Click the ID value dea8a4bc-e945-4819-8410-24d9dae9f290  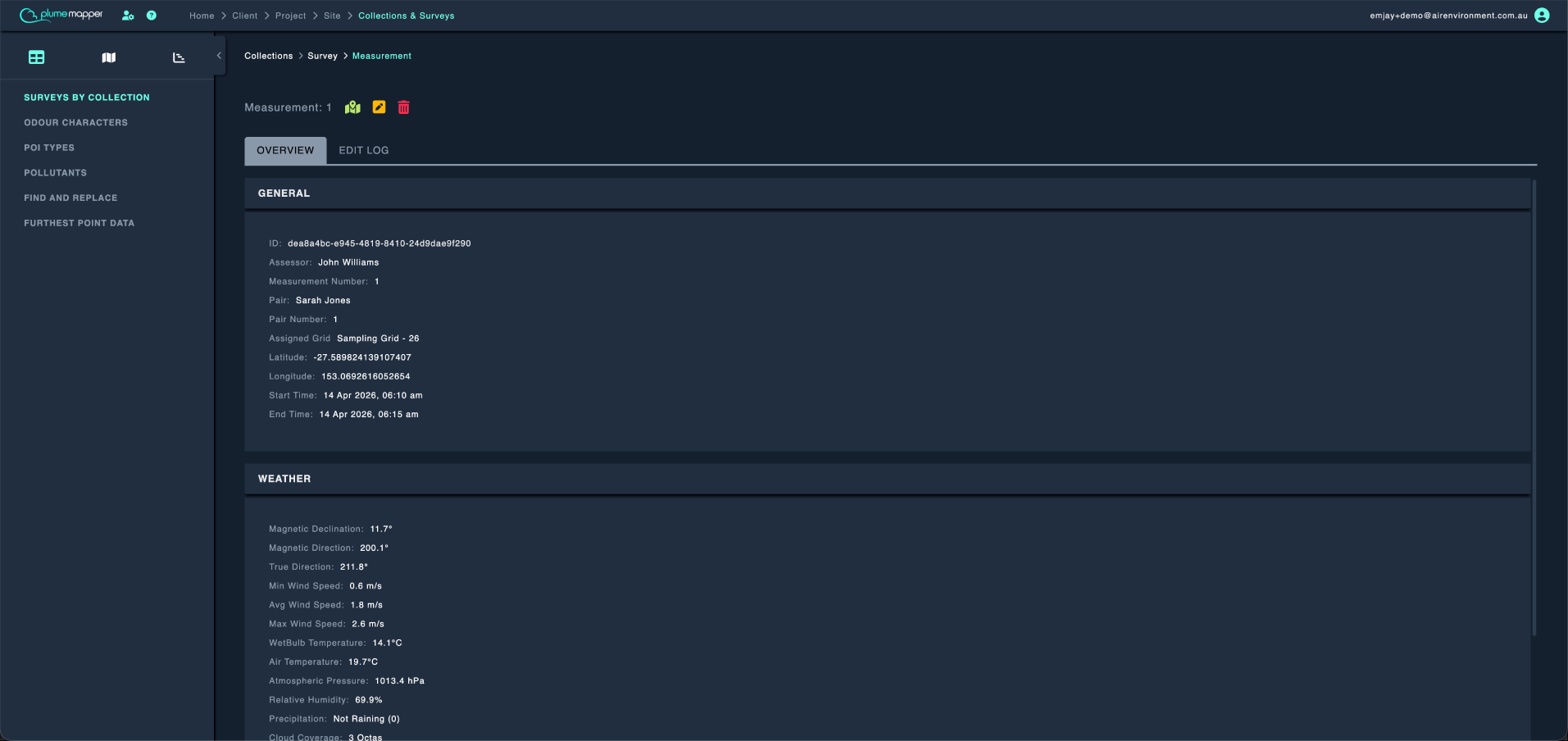(x=380, y=243)
